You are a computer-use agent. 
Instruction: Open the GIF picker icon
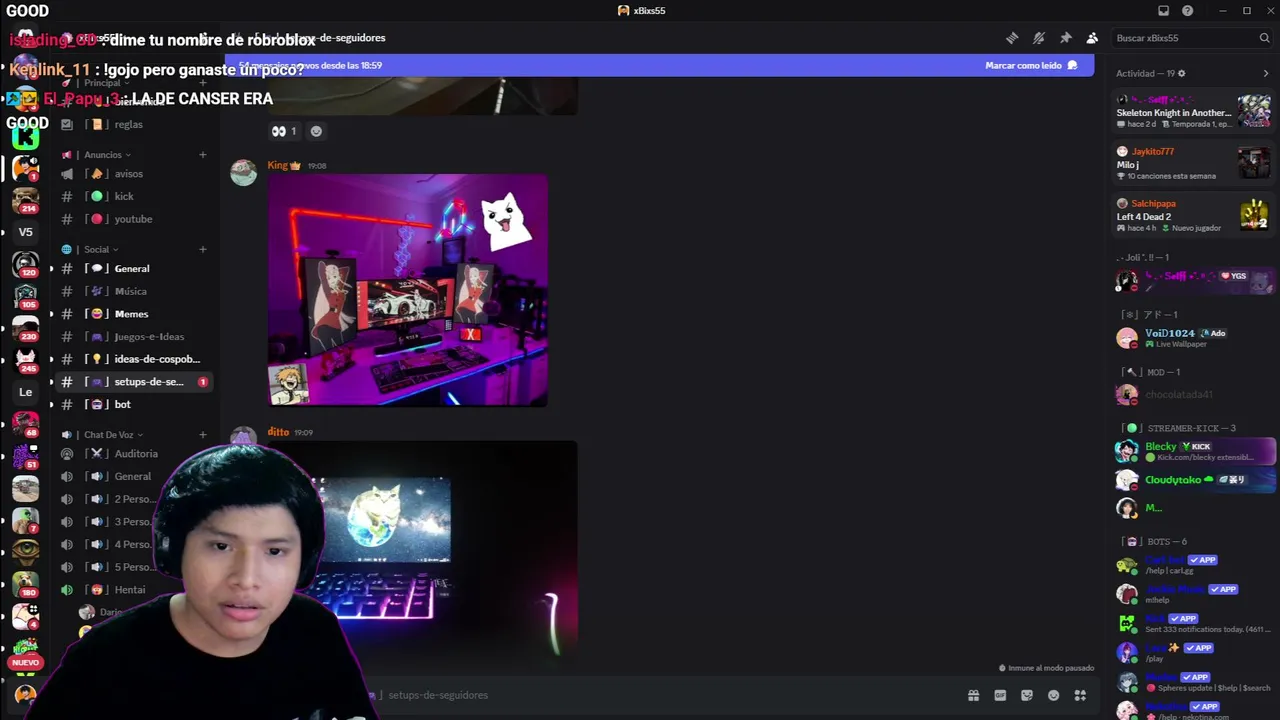click(1000, 695)
